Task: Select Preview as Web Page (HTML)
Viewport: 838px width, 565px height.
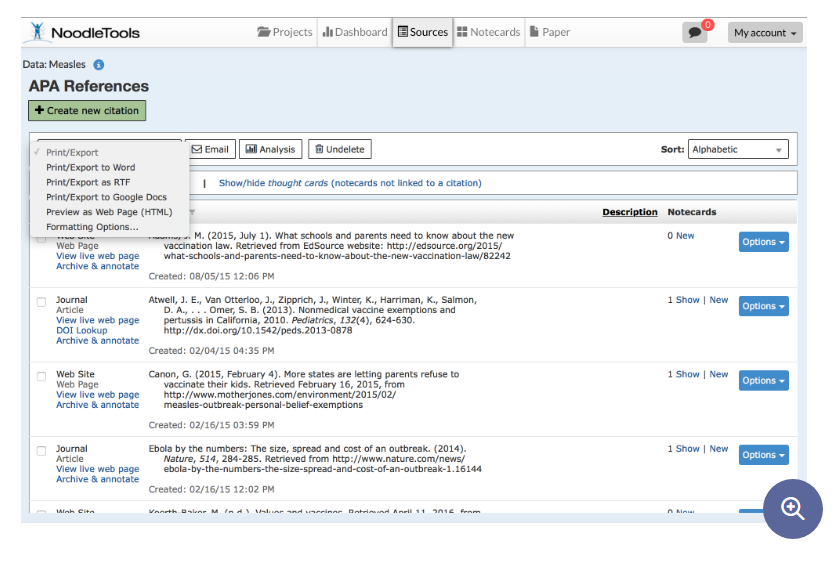Action: coord(109,212)
